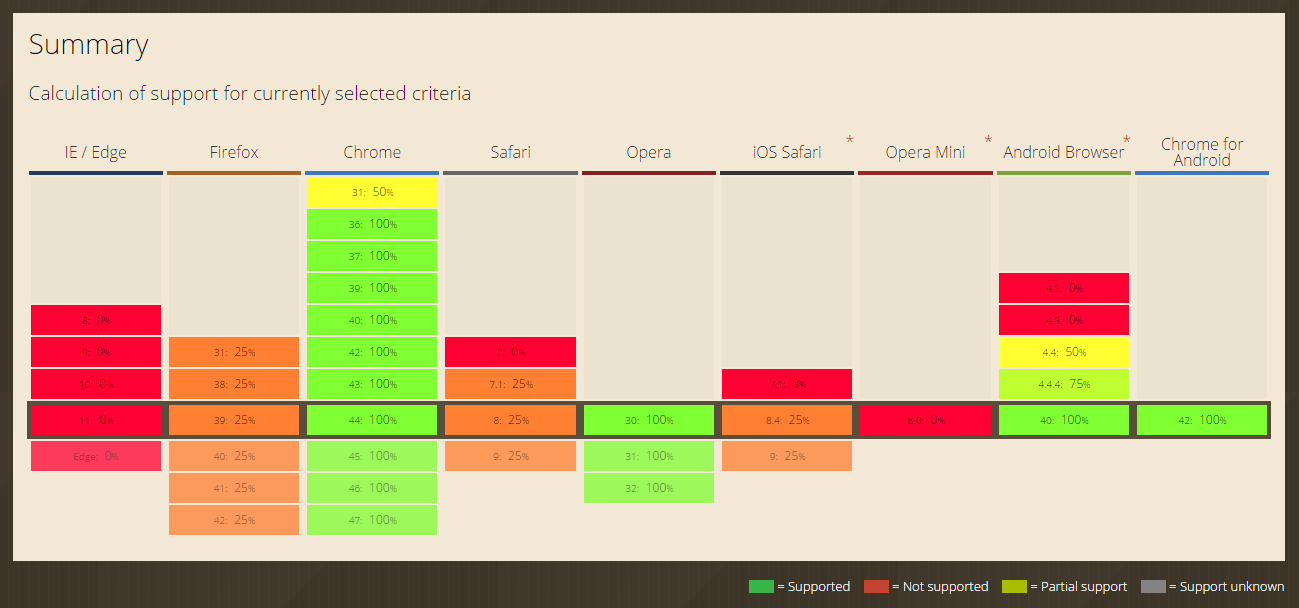Select the Chrome for Android column header
Viewport: 1299px width, 608px height.
(1202, 152)
